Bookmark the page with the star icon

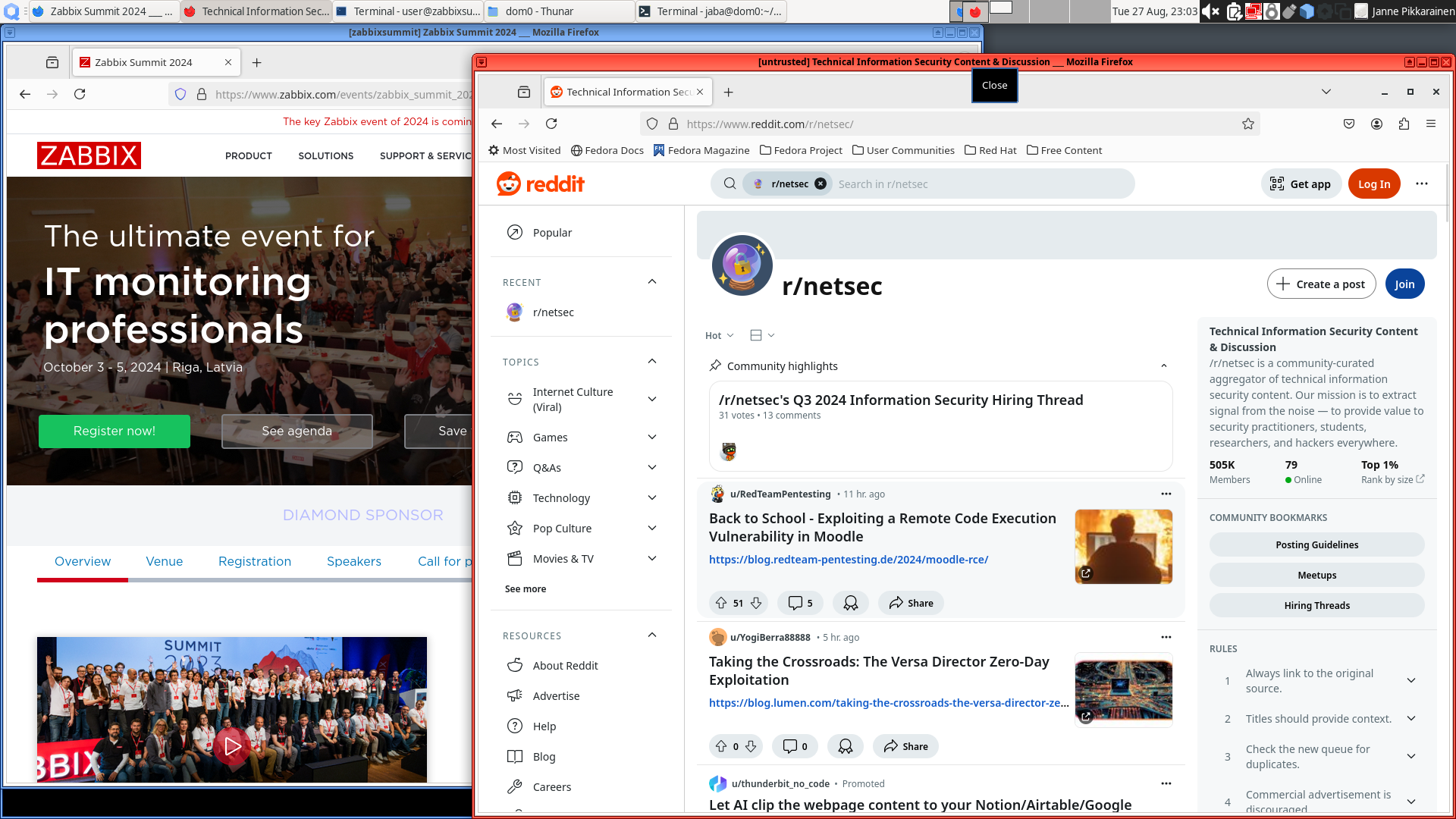click(x=1247, y=124)
